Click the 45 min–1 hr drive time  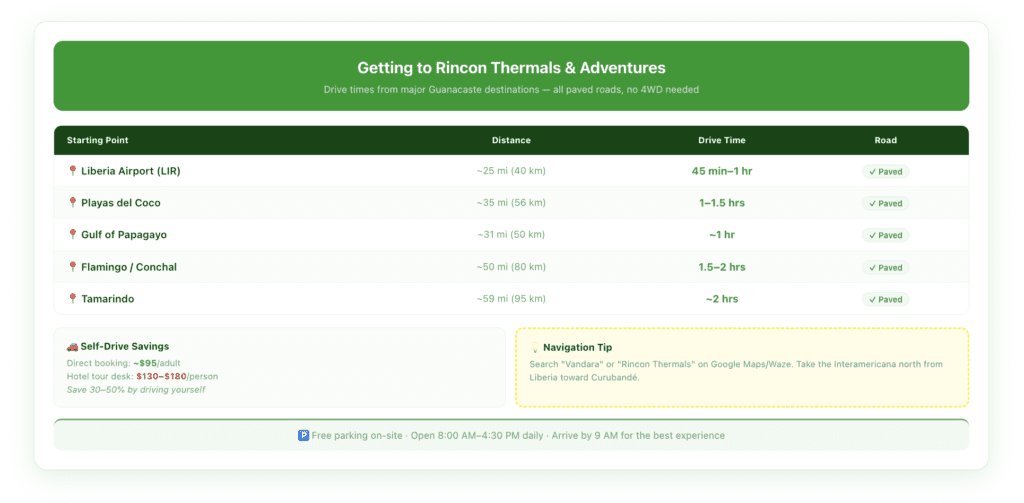tap(721, 171)
